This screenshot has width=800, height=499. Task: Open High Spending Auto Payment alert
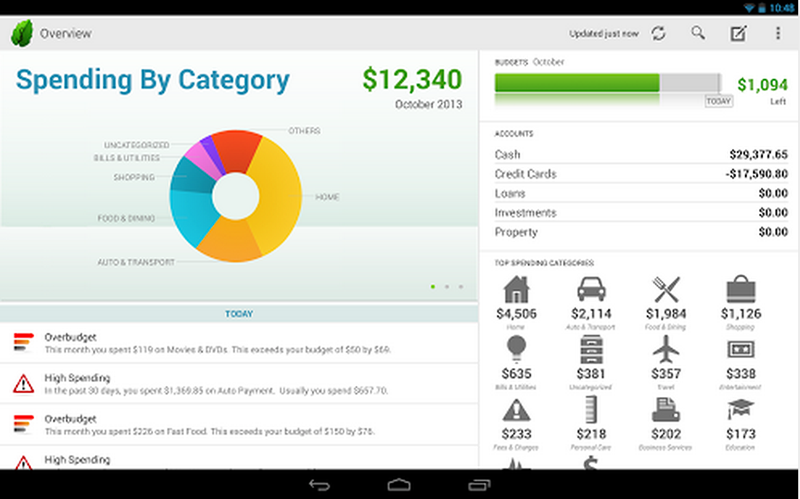click(x=239, y=384)
